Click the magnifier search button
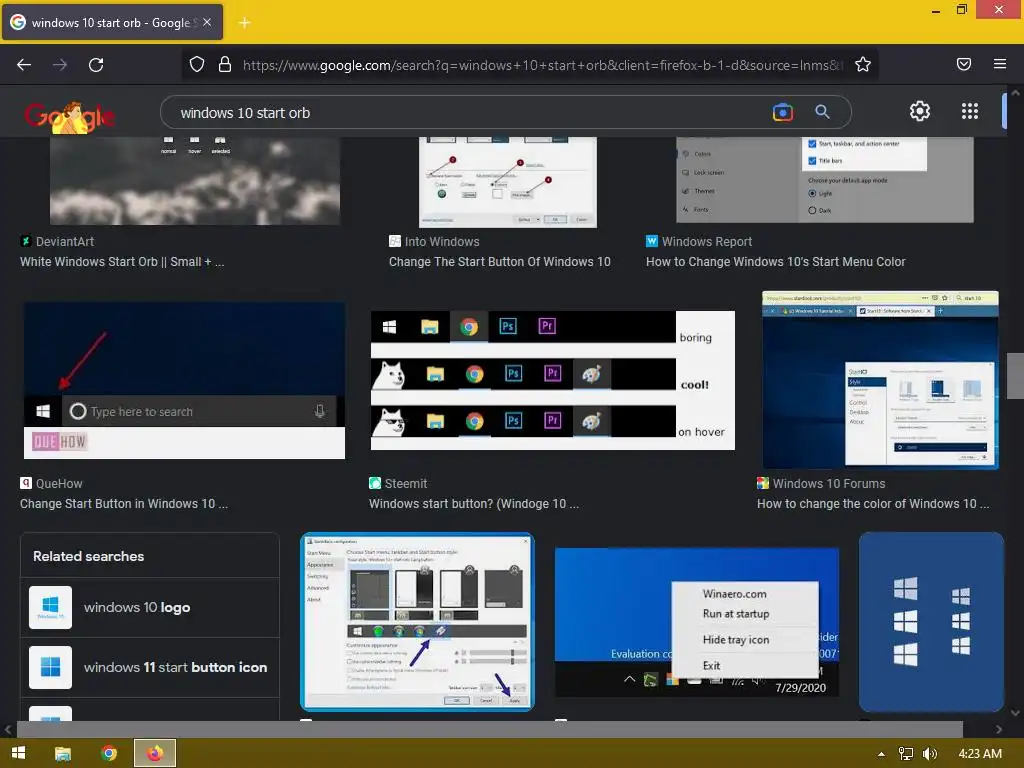The image size is (1024, 768). [x=822, y=112]
